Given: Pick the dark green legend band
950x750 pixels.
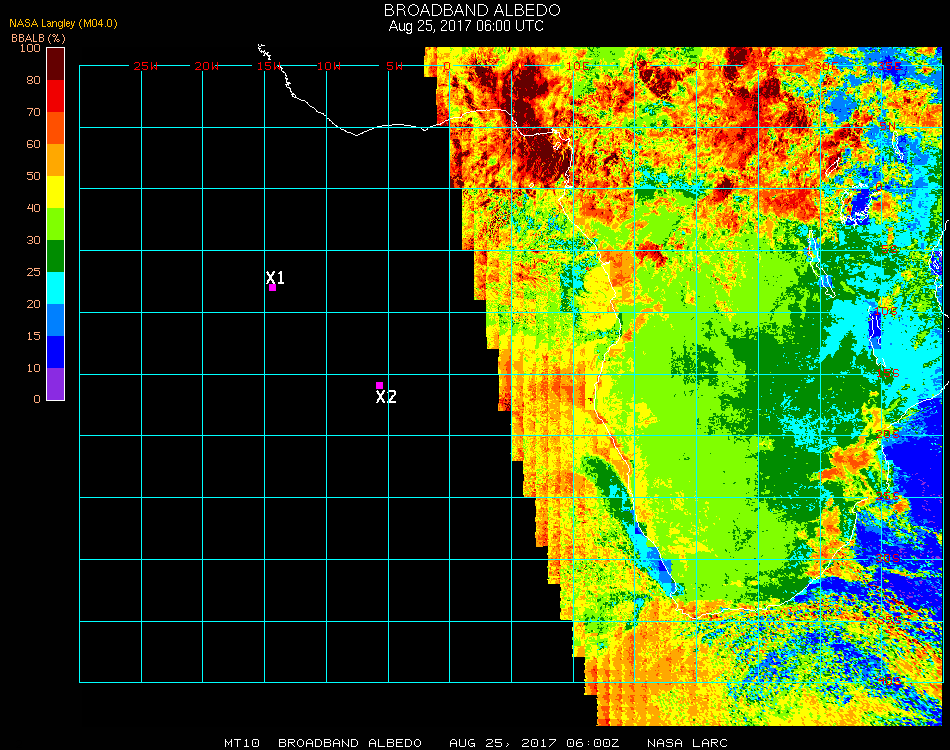Looking at the screenshot, I should click(55, 256).
